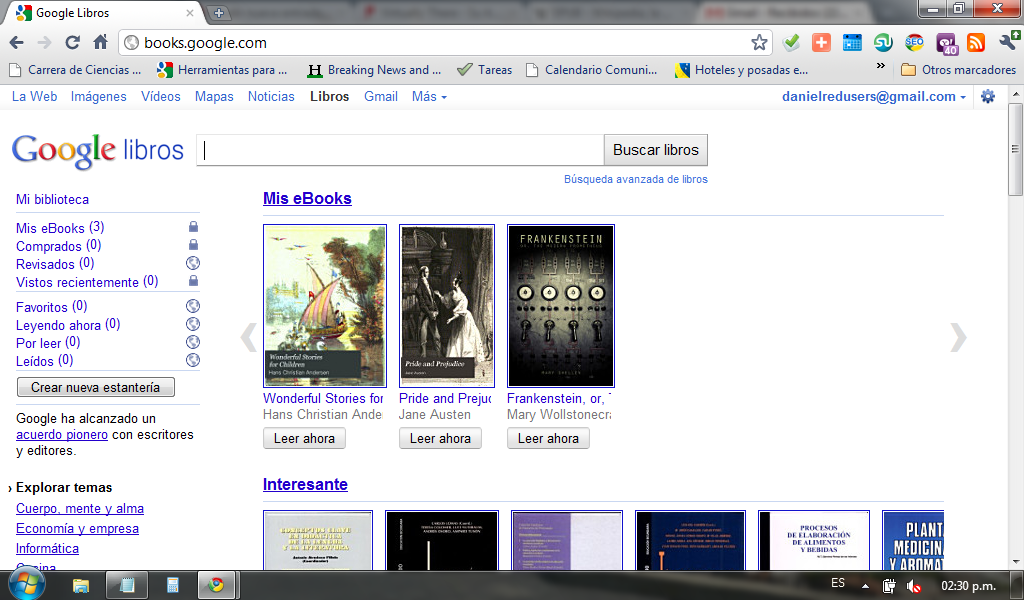Click Leer ahora under Frankenstein
Image resolution: width=1024 pixels, height=600 pixels.
pyautogui.click(x=548, y=438)
